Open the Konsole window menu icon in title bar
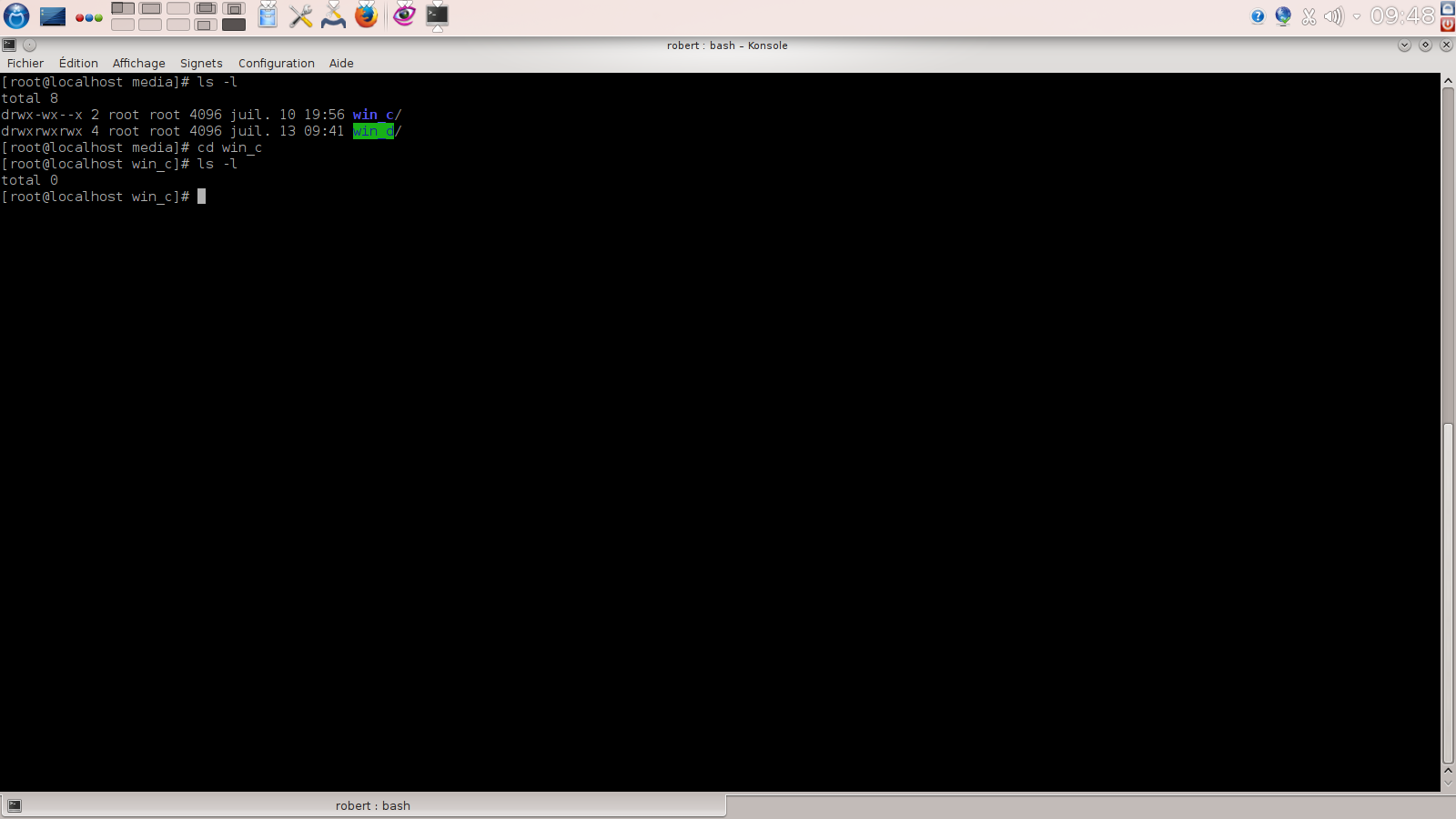The width and height of the screenshot is (1456, 819). (9, 45)
